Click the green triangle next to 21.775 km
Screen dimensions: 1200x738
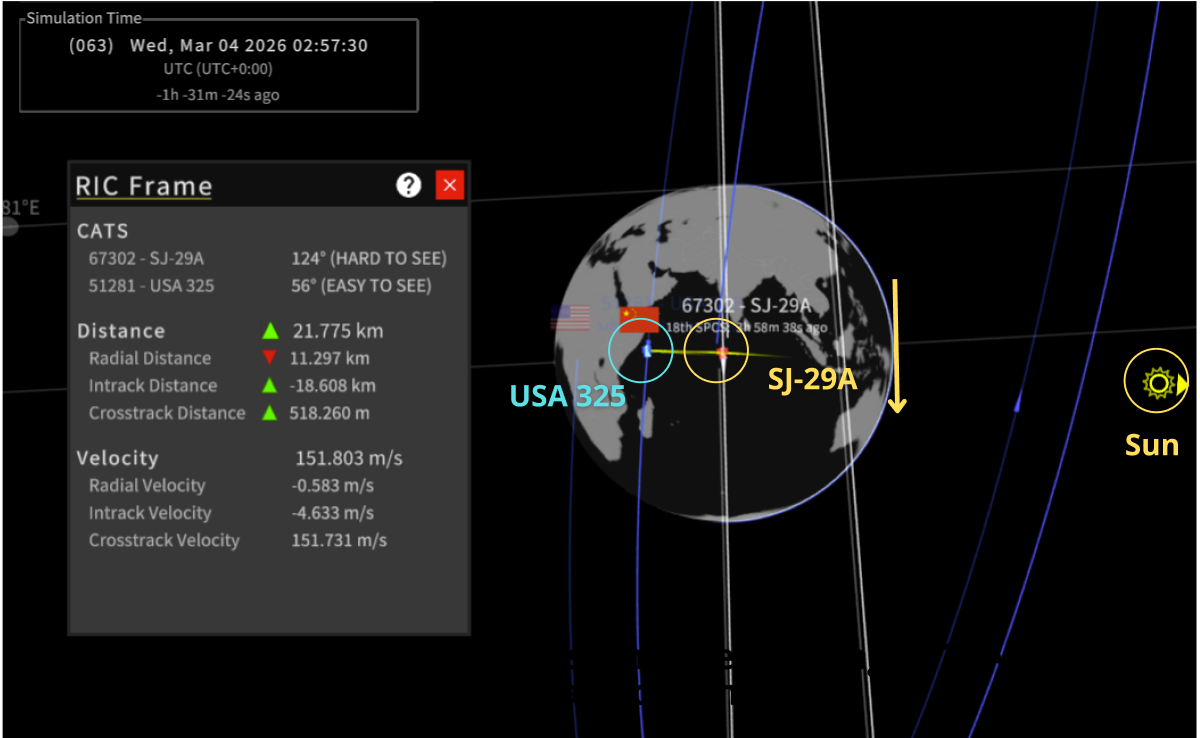(268, 330)
